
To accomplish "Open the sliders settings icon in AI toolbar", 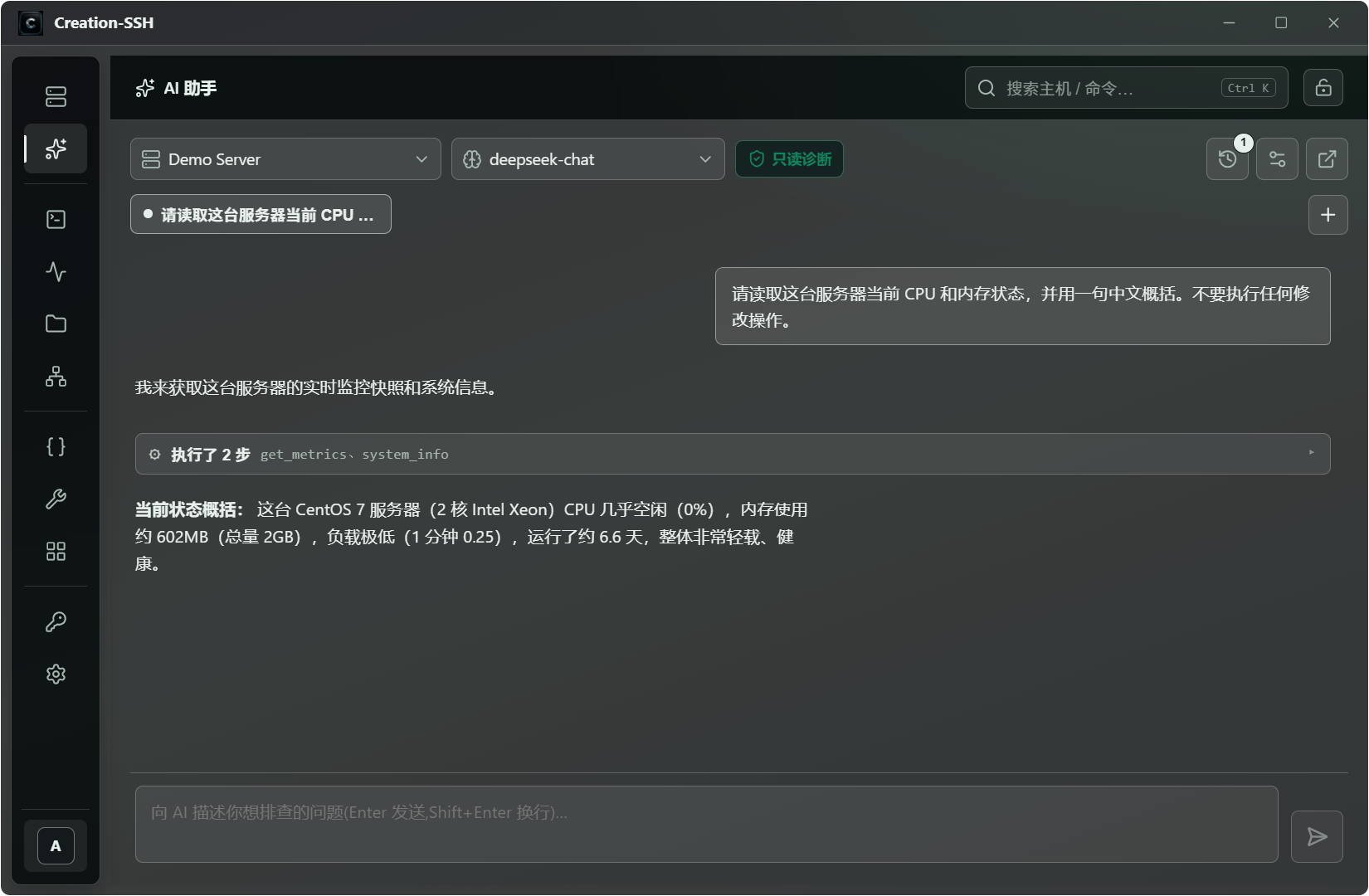I will click(1277, 158).
